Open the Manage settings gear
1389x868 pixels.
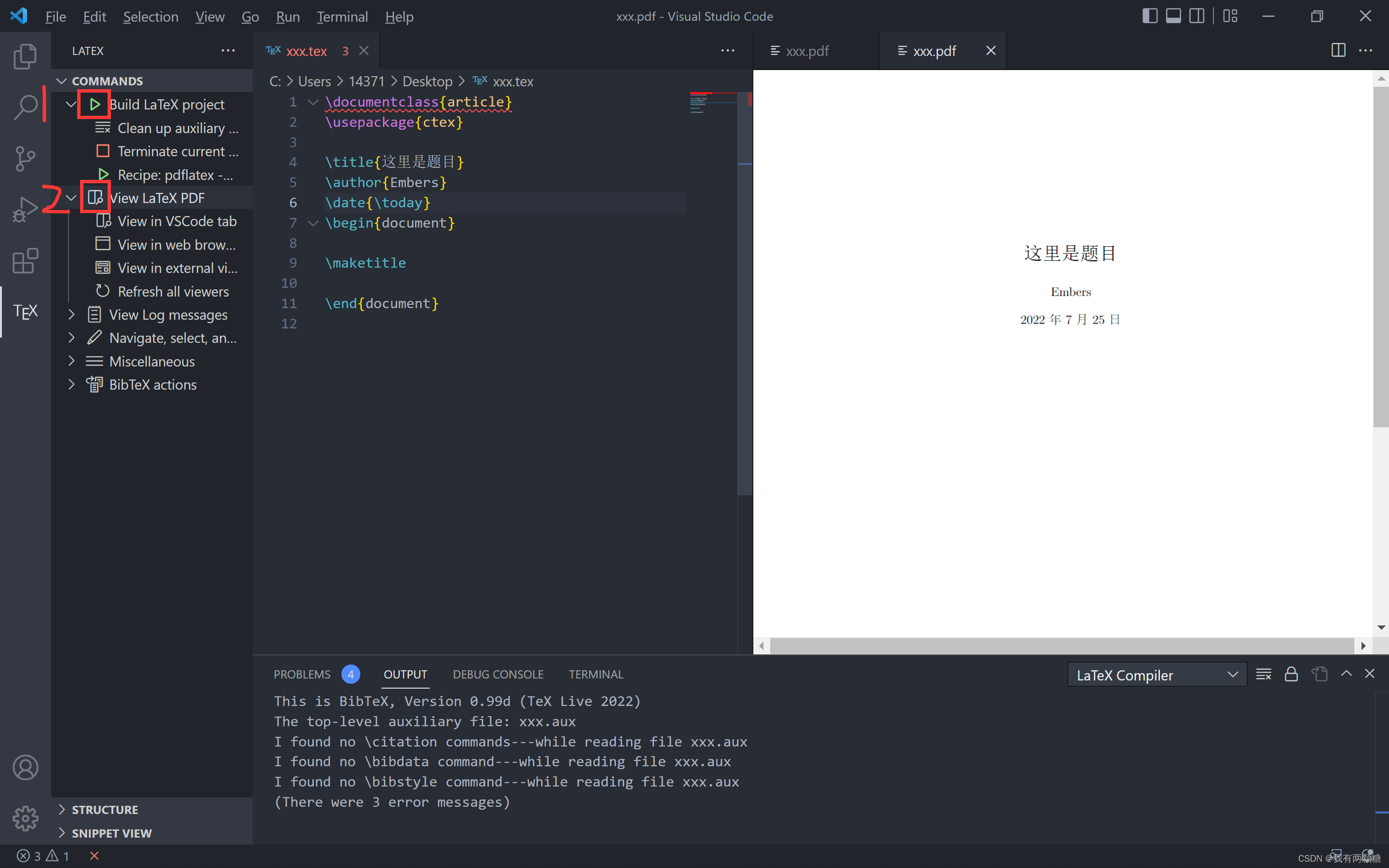pyautogui.click(x=25, y=819)
